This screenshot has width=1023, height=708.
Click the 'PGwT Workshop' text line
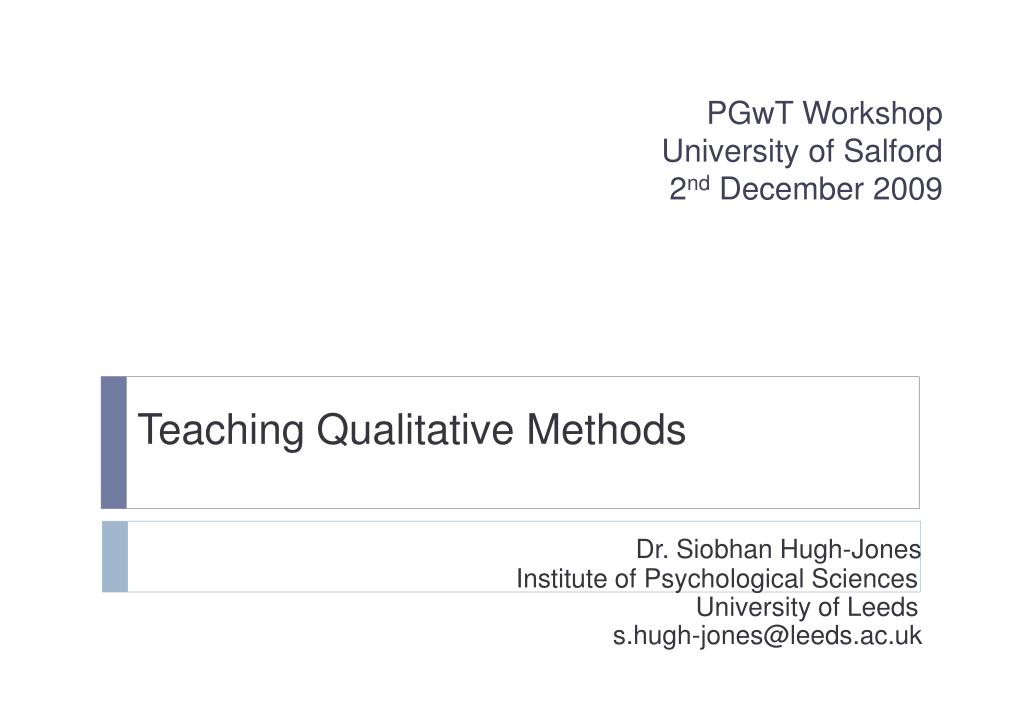825,114
